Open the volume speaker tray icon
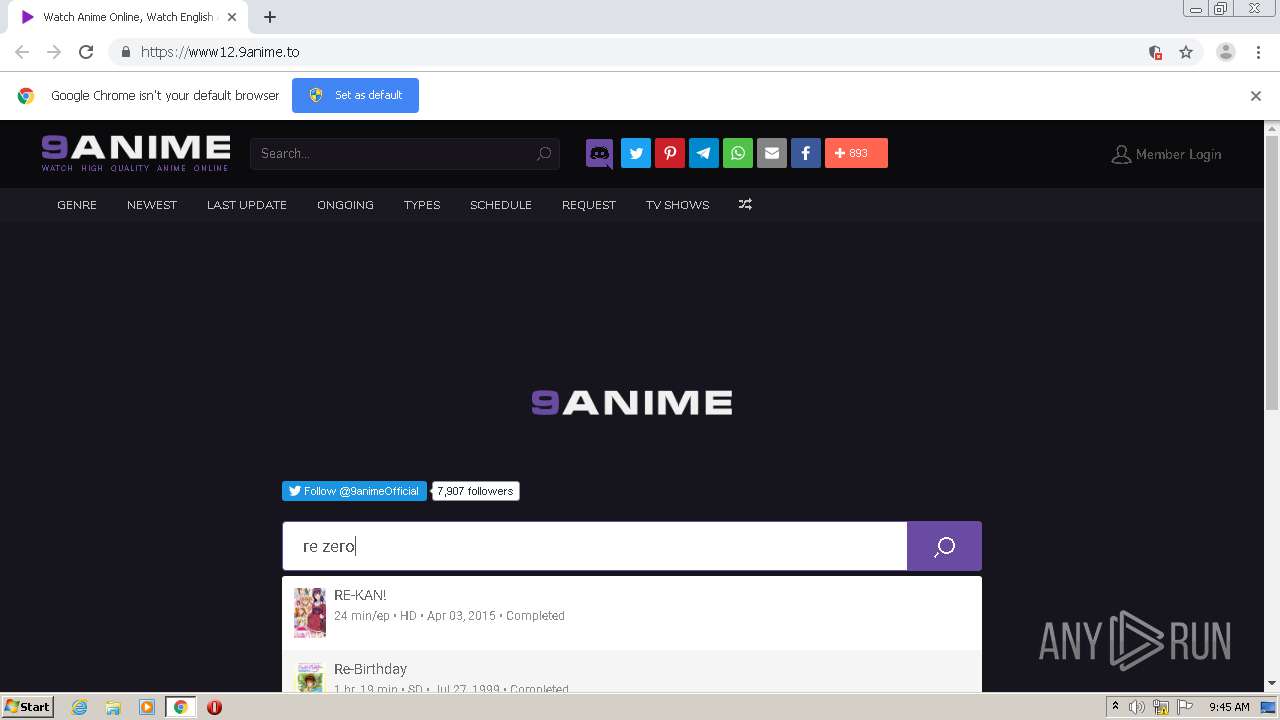Image resolution: width=1280 pixels, height=720 pixels. [1137, 707]
